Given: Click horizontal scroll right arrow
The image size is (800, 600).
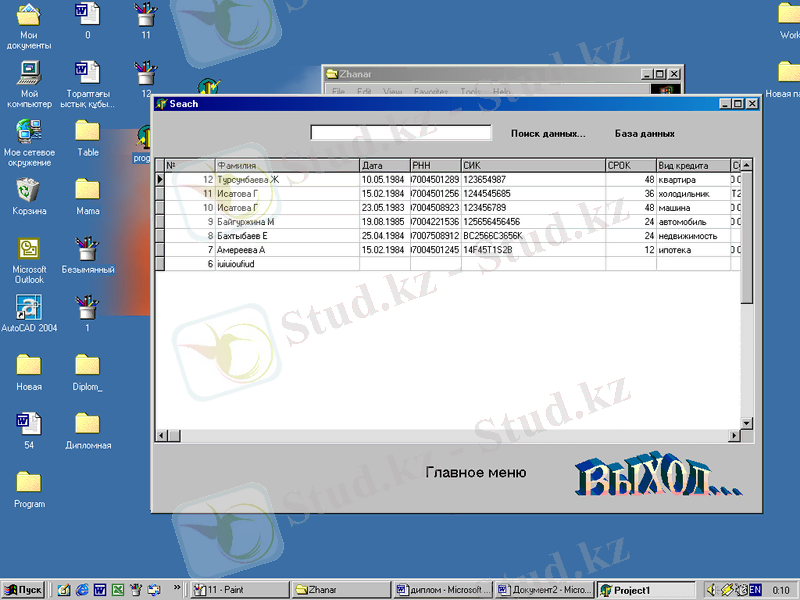Looking at the screenshot, I should tap(734, 436).
